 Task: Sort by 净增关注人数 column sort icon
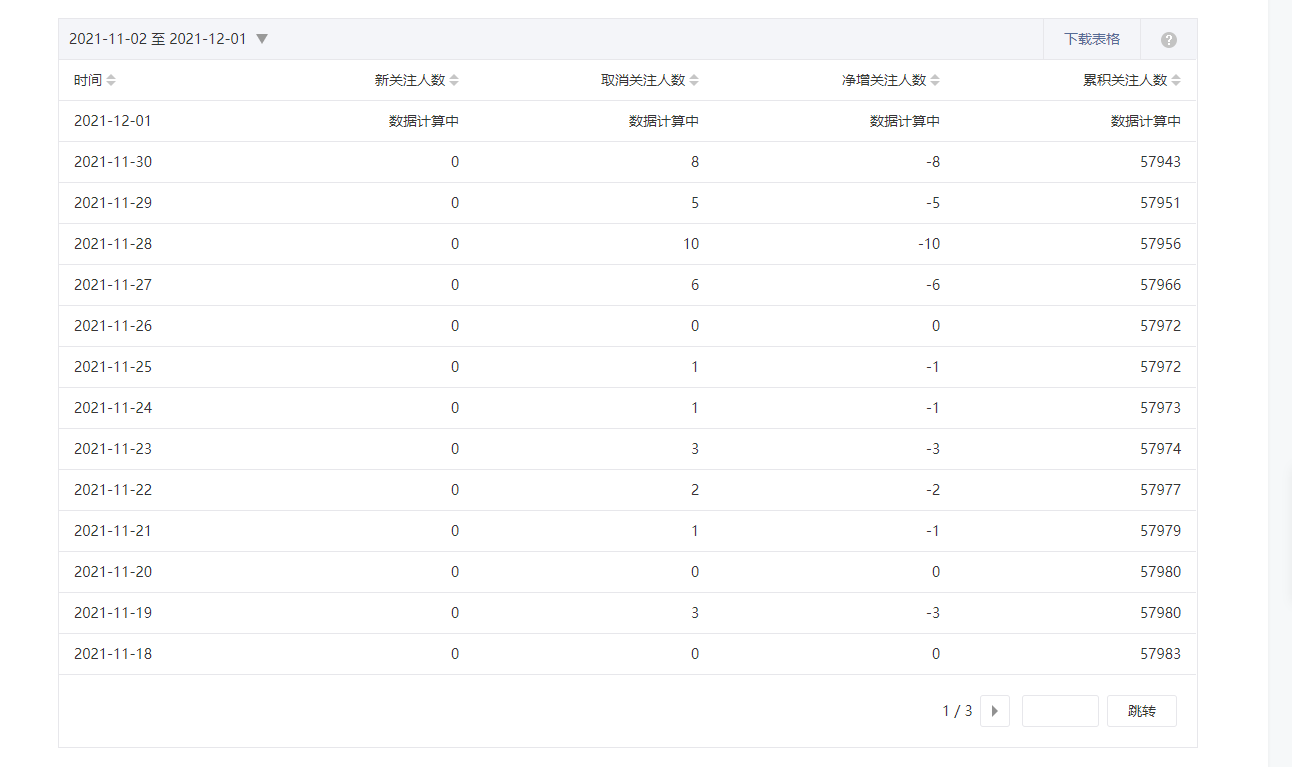click(x=935, y=80)
